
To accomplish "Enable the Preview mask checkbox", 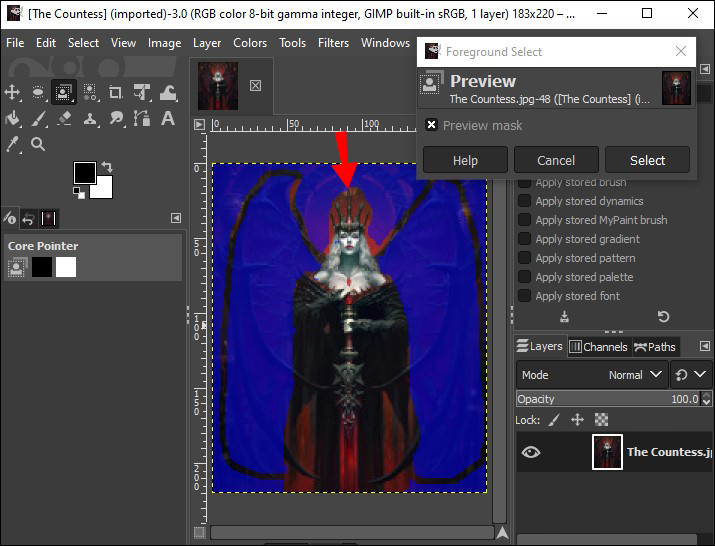I will (x=431, y=125).
